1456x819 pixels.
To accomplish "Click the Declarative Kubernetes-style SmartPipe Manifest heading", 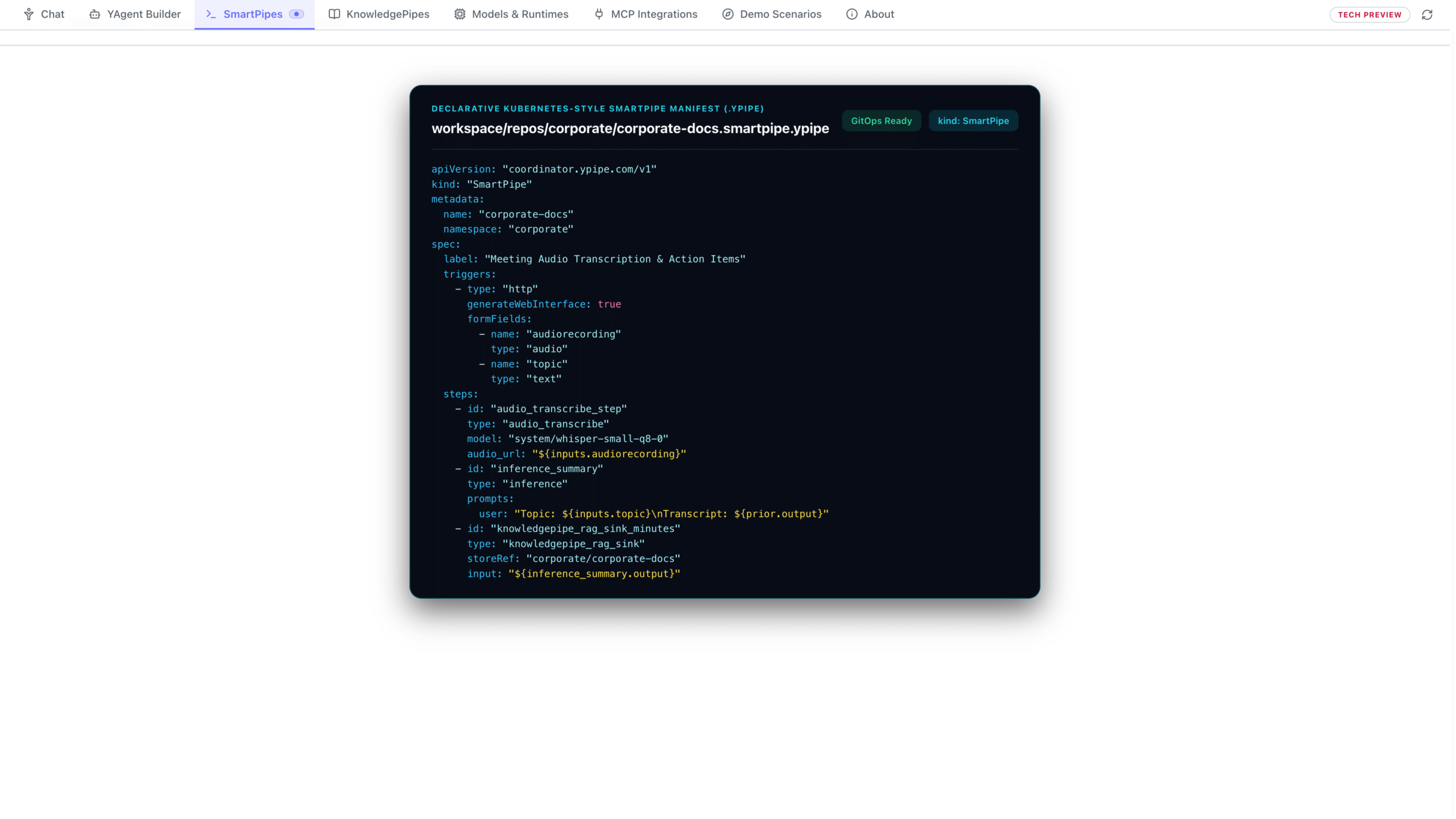I will tap(597, 108).
